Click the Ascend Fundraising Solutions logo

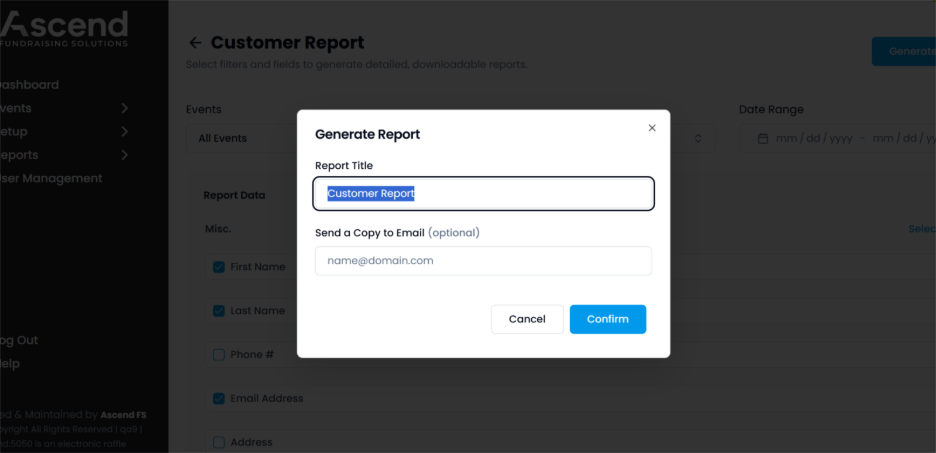(66, 27)
